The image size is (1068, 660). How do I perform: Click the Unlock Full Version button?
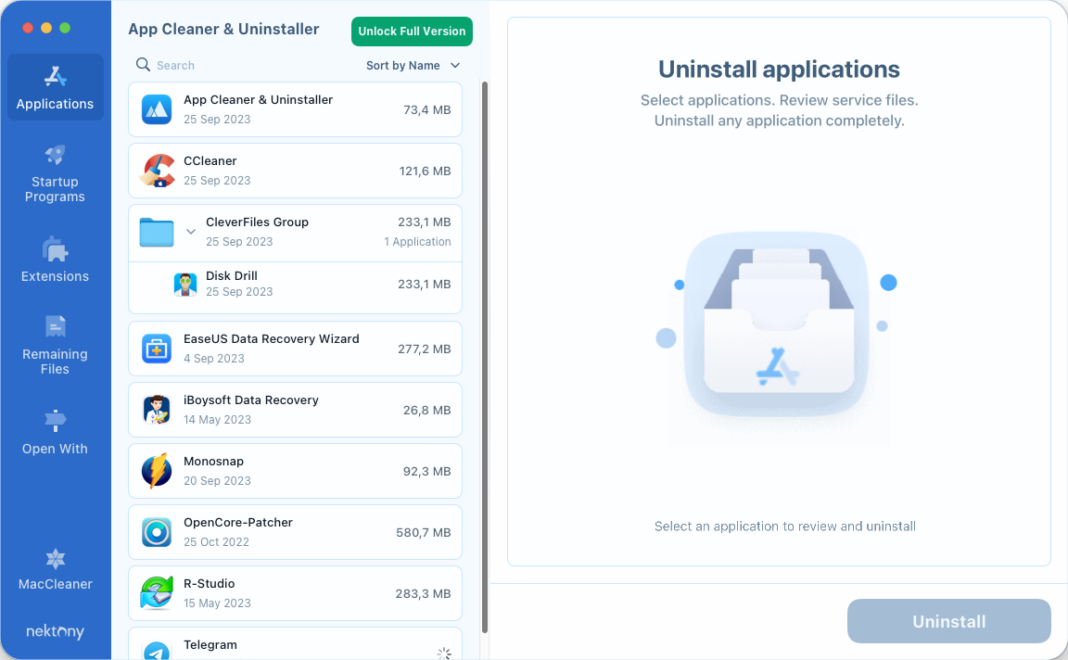[x=411, y=31]
